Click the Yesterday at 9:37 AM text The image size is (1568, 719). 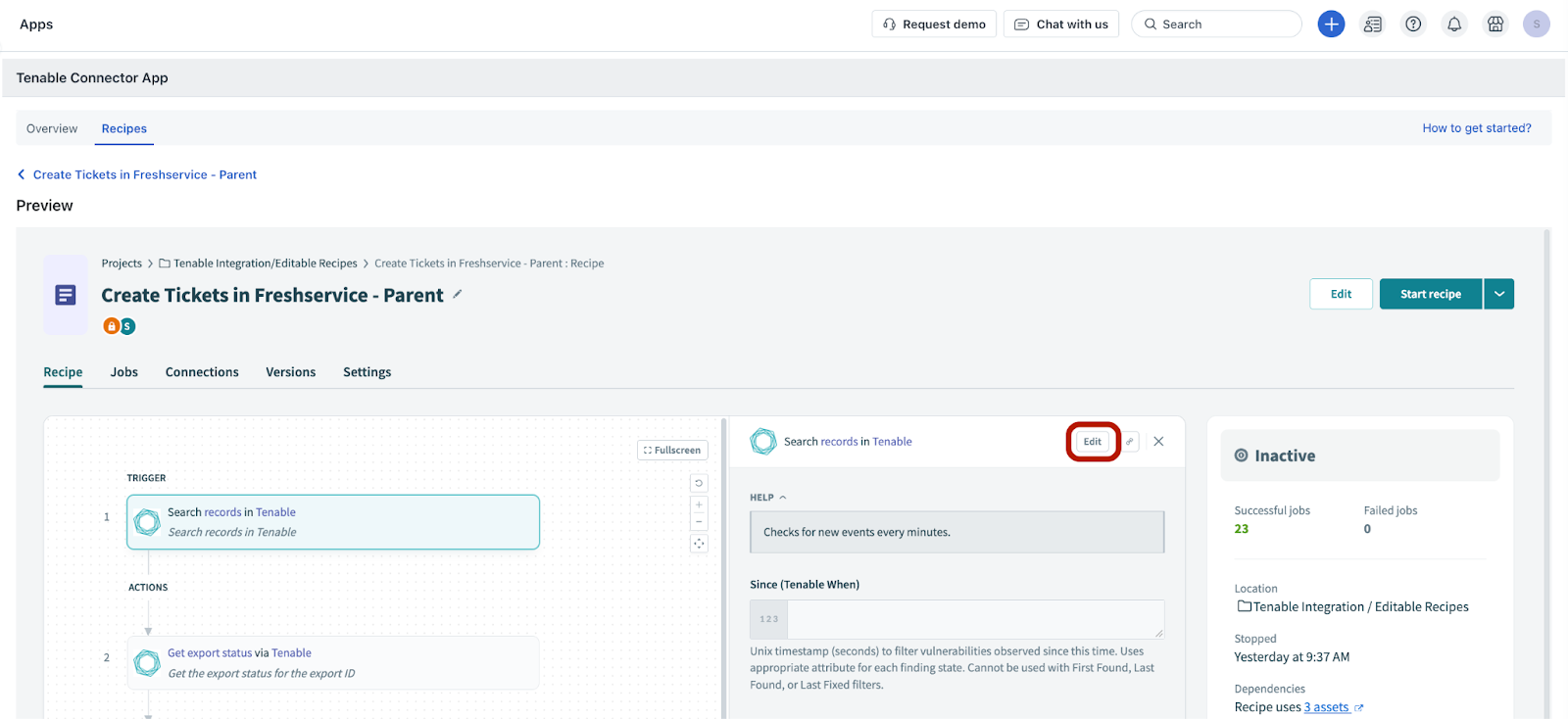pos(1292,657)
